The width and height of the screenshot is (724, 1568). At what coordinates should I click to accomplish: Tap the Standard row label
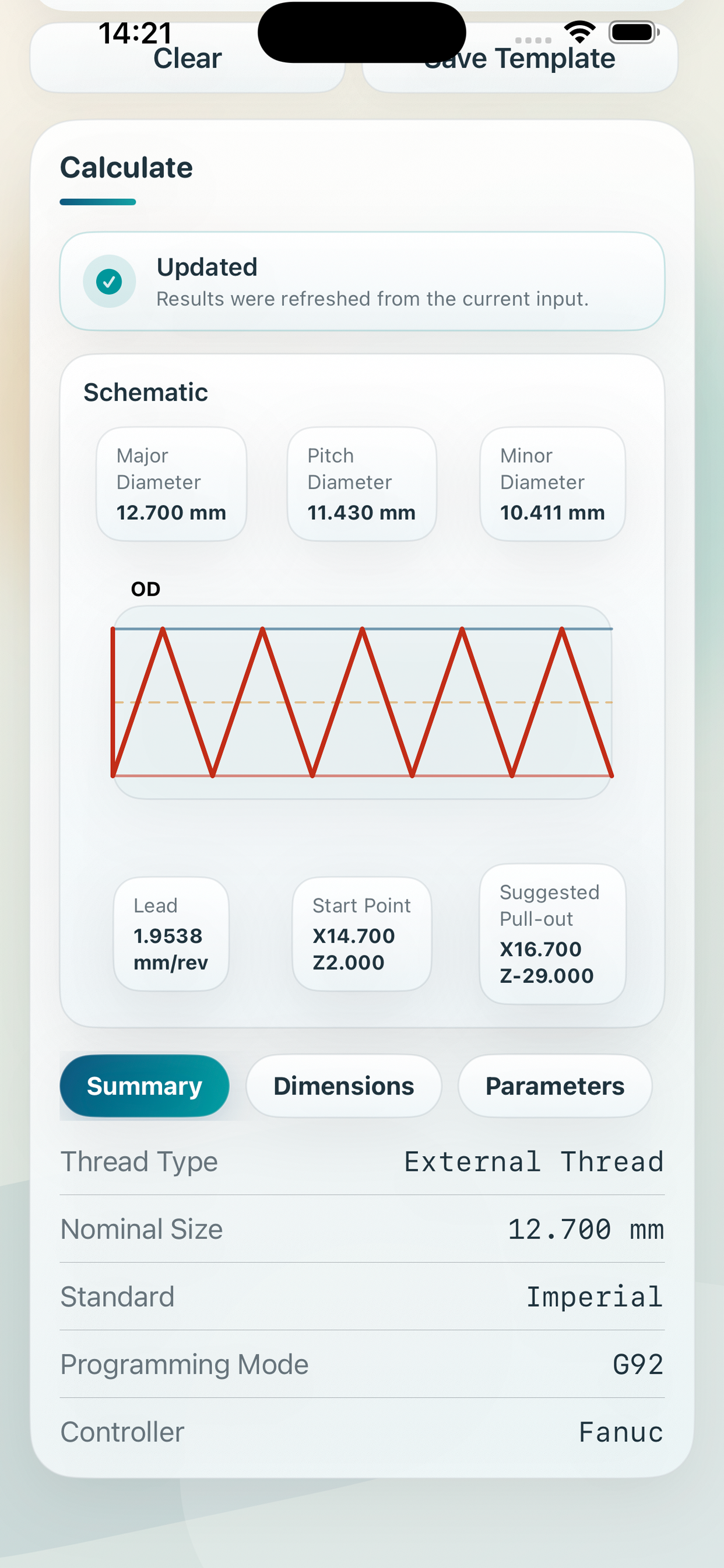pyautogui.click(x=117, y=1297)
